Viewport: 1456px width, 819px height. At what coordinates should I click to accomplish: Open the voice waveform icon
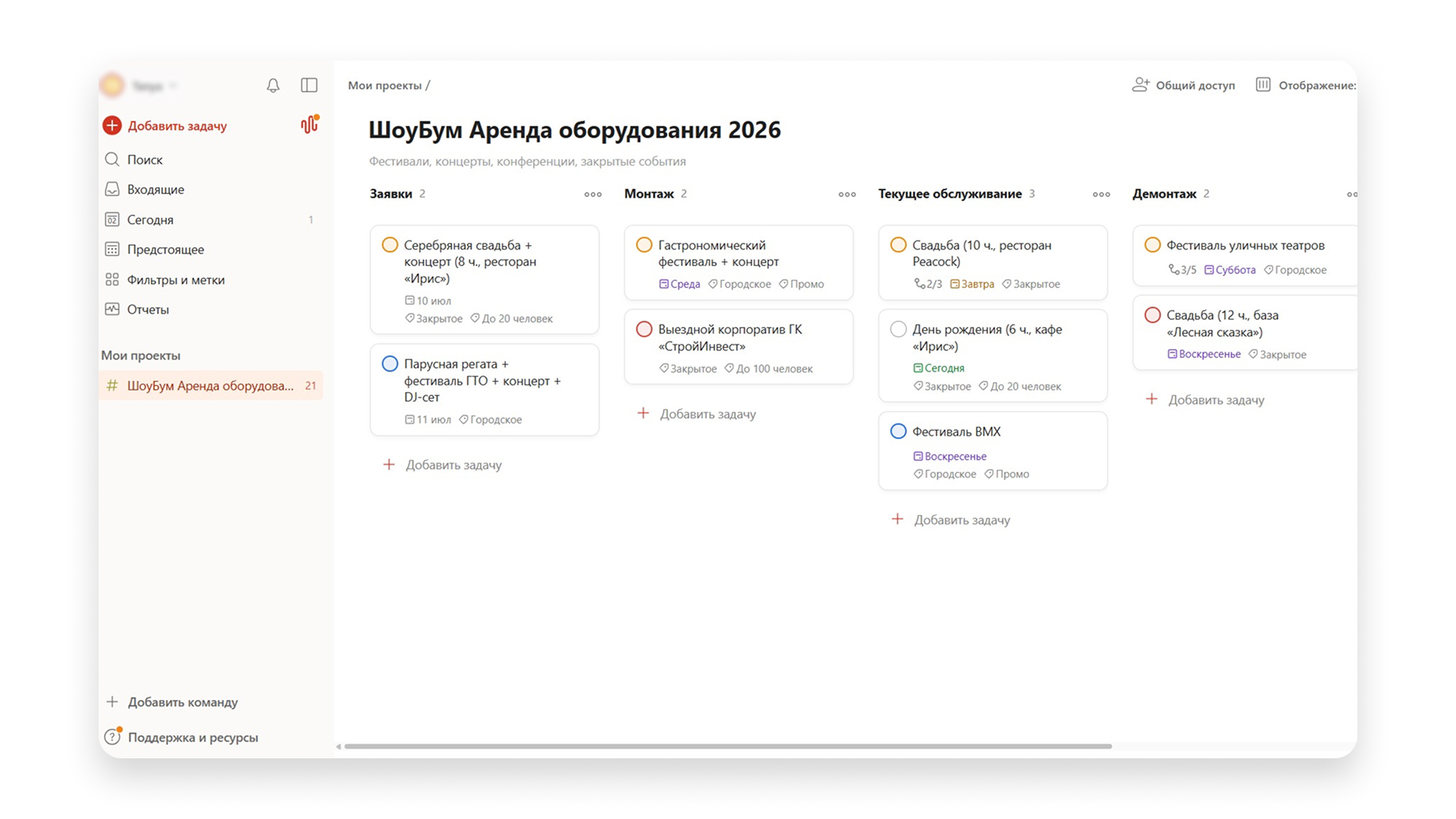click(x=309, y=124)
